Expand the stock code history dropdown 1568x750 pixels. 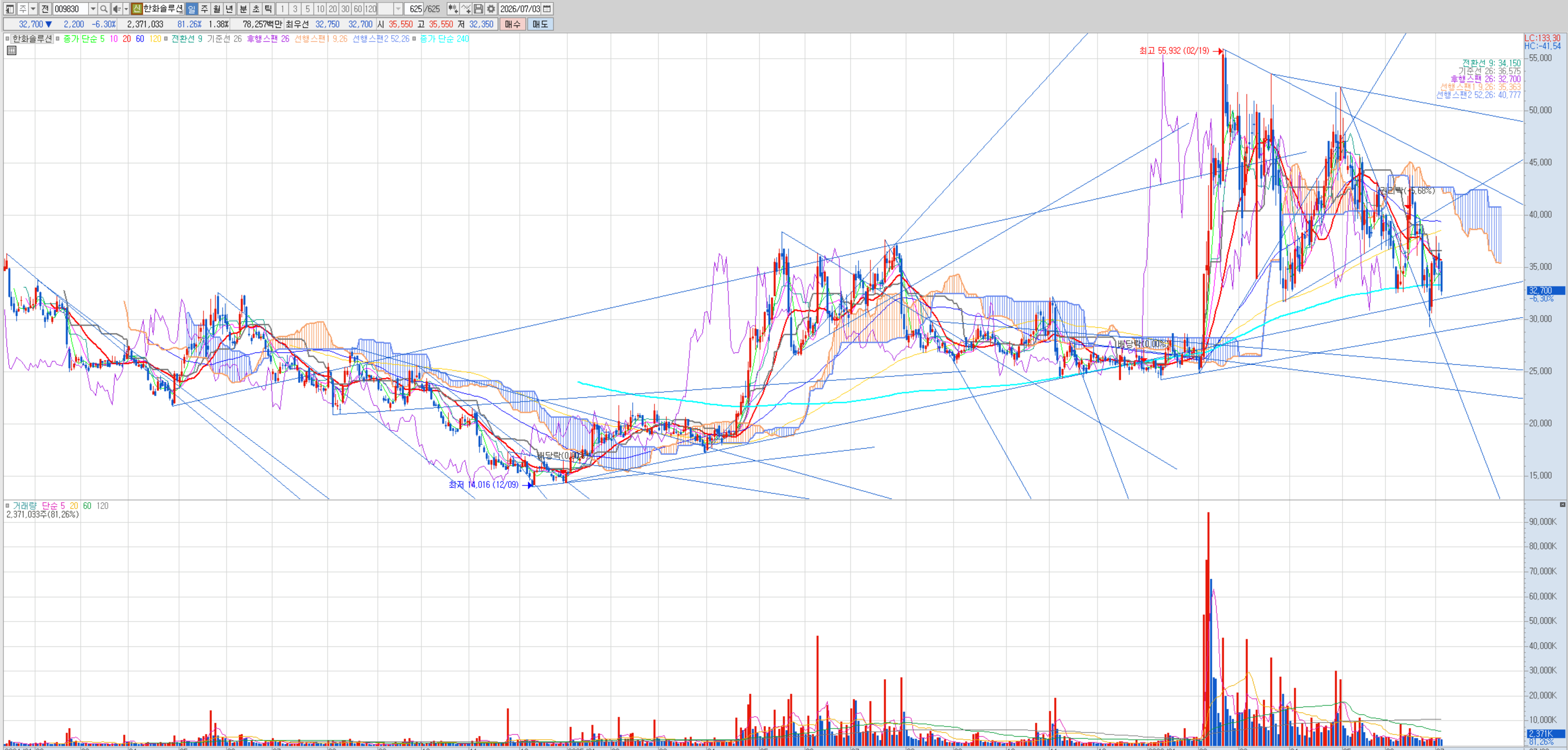coord(93,8)
